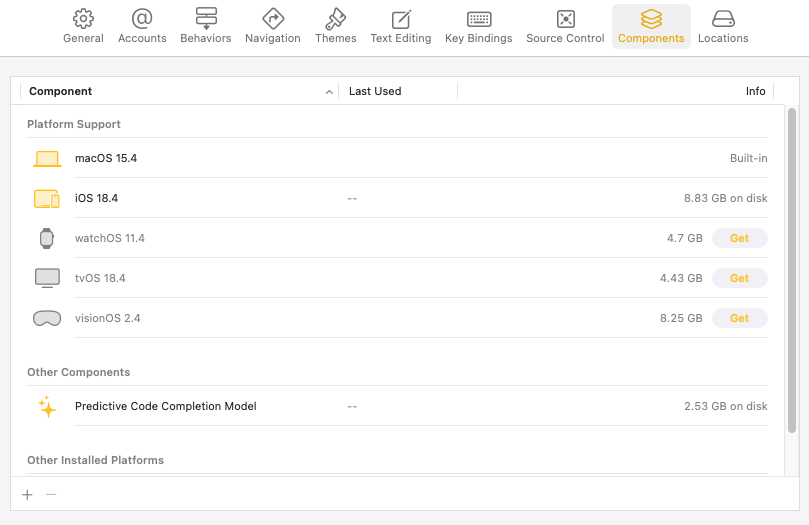Get the watchOS 11.4 platform
This screenshot has width=809, height=525.
click(739, 238)
